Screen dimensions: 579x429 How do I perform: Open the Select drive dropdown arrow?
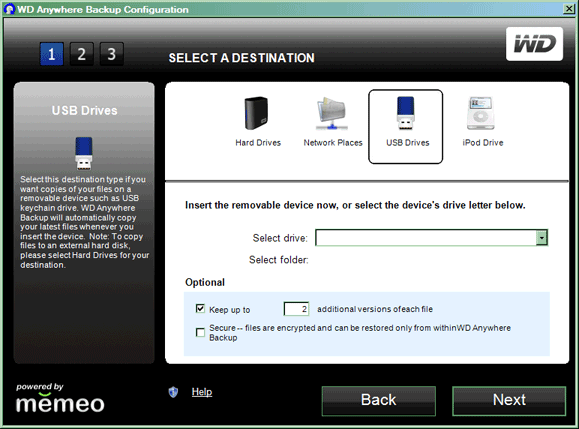click(541, 238)
